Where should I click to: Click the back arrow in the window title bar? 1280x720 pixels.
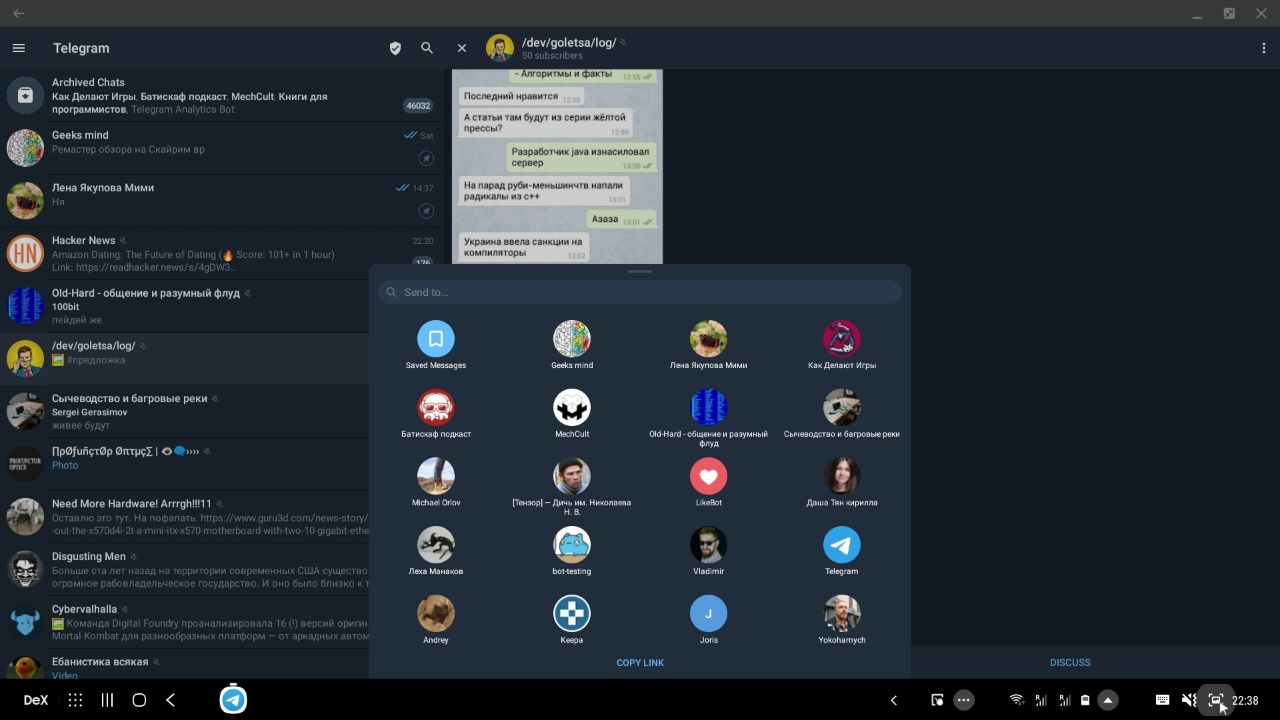(x=19, y=14)
